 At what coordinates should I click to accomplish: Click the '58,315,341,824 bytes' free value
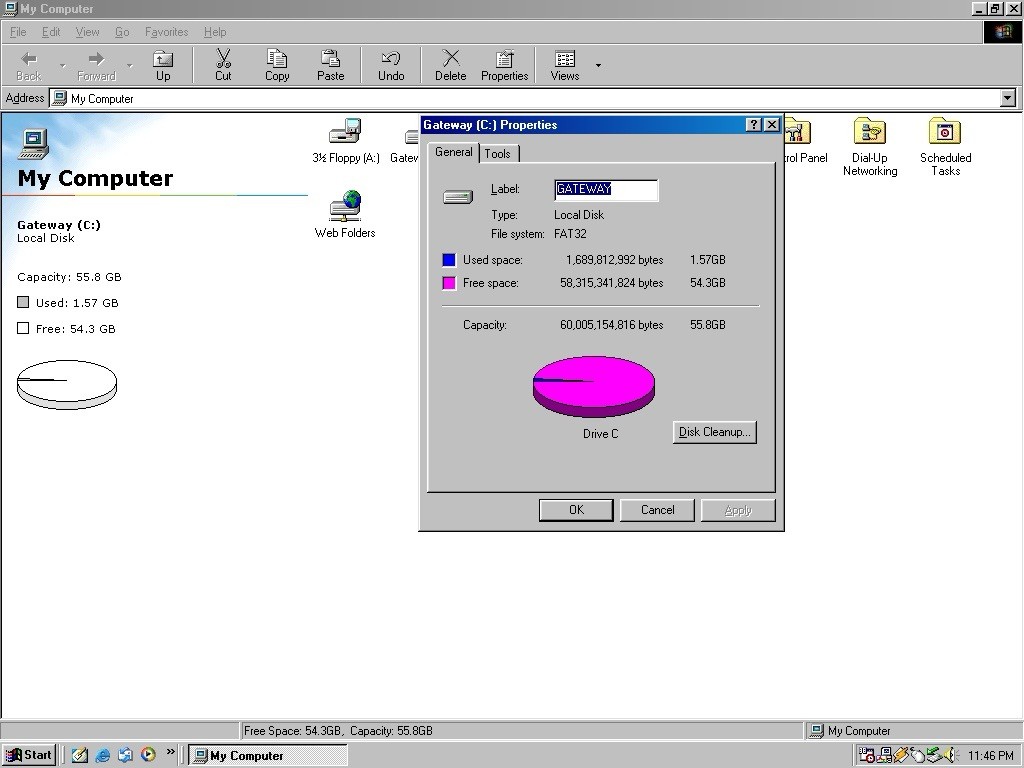[612, 283]
